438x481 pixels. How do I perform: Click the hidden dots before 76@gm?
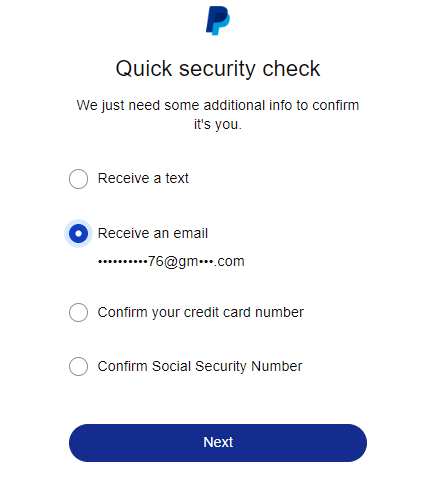pos(123,262)
